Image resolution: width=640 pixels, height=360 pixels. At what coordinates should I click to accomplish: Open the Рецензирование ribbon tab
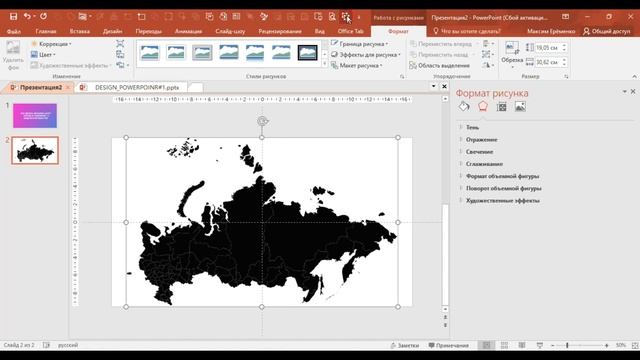pyautogui.click(x=280, y=31)
